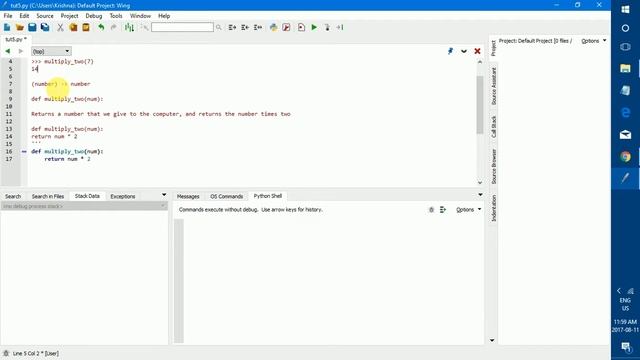Click the third indent toolbar icon
The image size is (640, 360).
tap(258, 27)
